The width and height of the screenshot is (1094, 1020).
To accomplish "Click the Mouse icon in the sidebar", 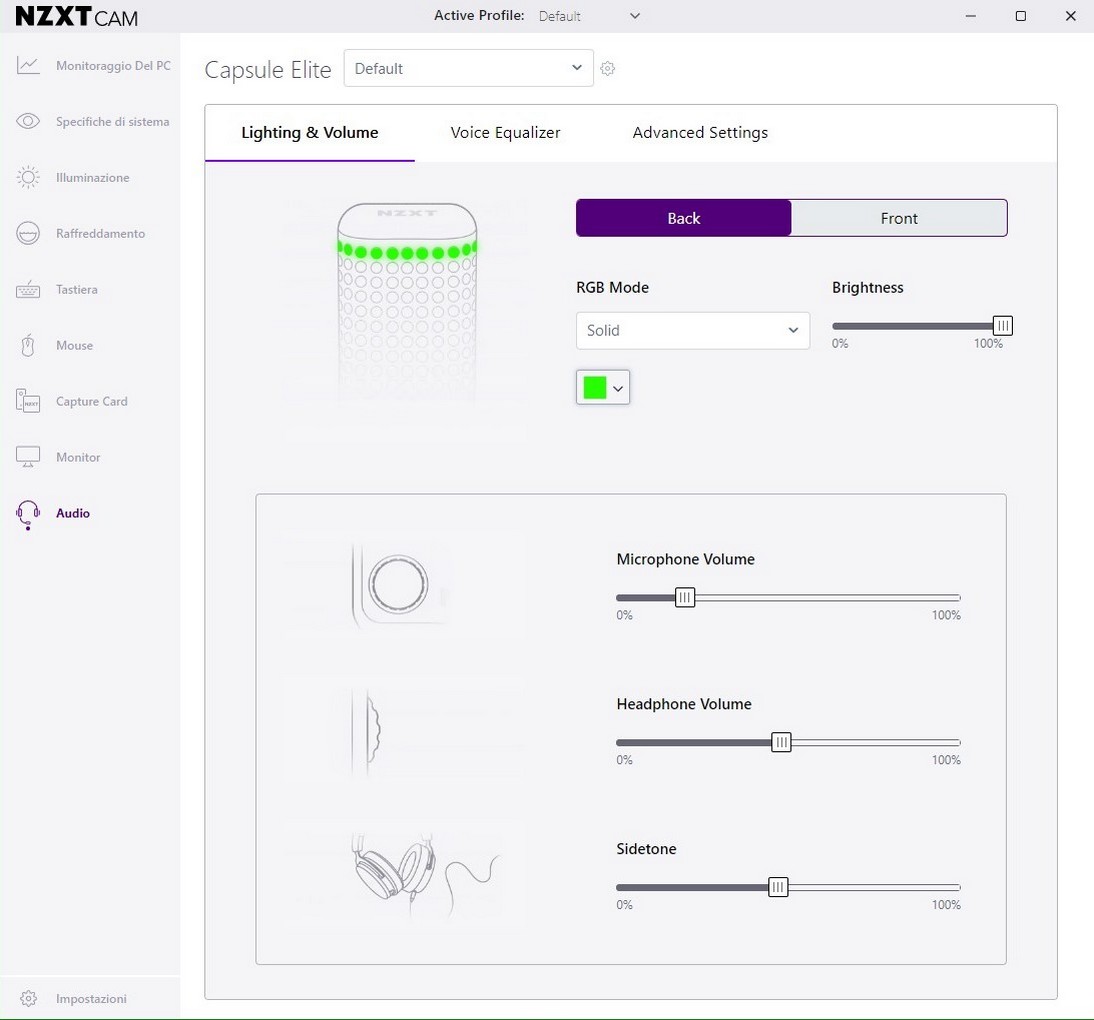I will pyautogui.click(x=28, y=346).
